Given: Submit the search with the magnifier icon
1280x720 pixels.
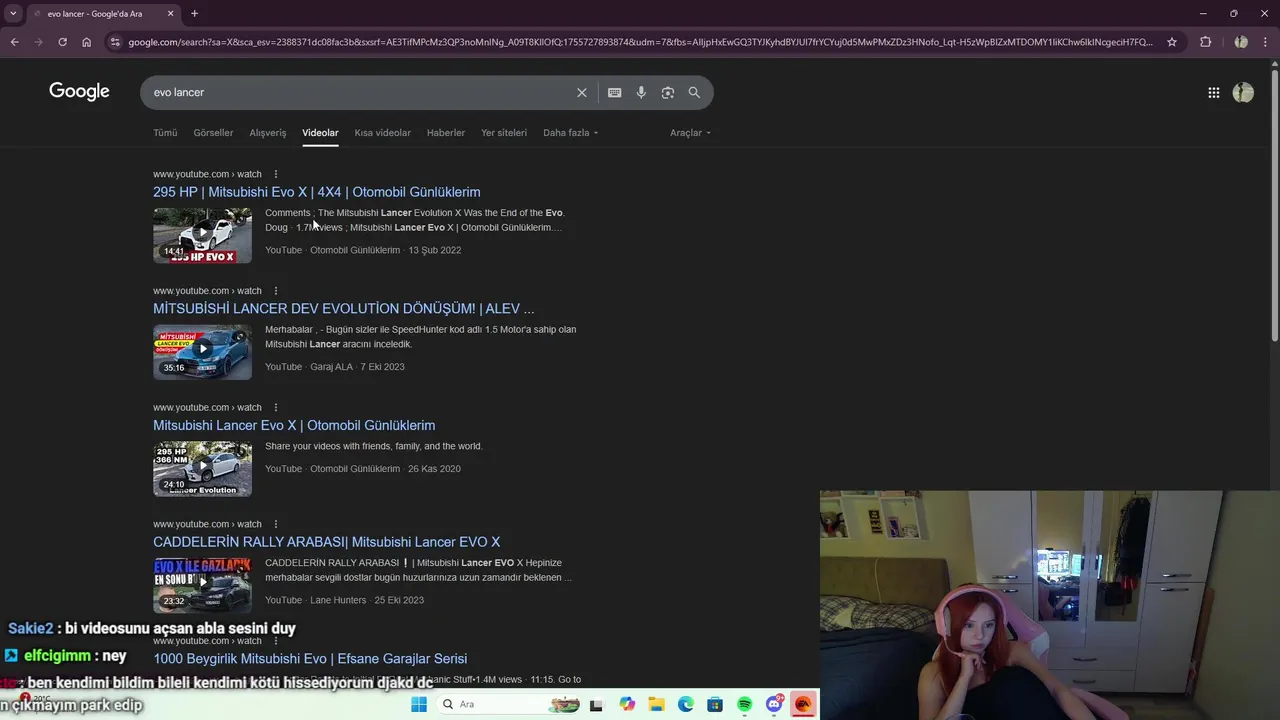Looking at the screenshot, I should (694, 92).
